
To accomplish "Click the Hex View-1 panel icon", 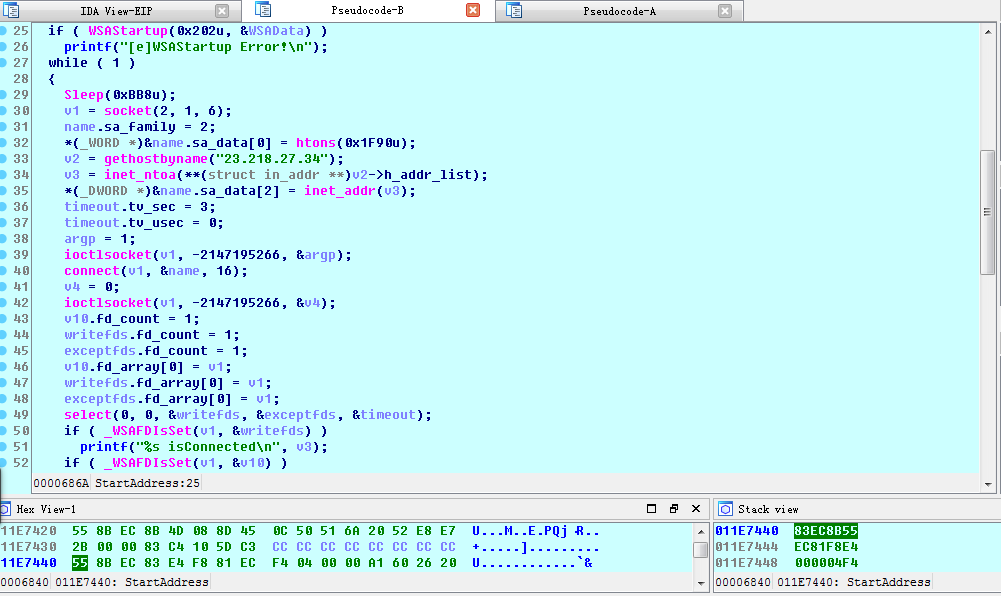I will [x=5, y=509].
